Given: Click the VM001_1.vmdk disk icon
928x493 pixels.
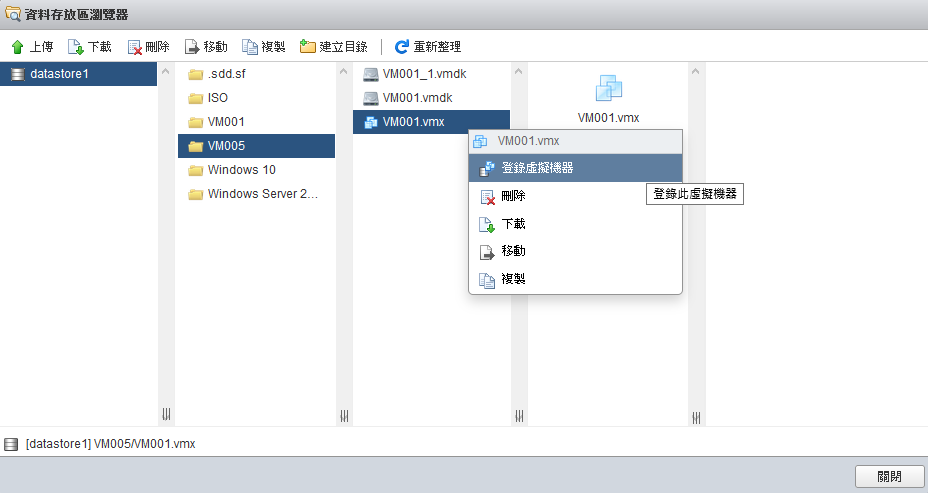Looking at the screenshot, I should pyautogui.click(x=370, y=74).
